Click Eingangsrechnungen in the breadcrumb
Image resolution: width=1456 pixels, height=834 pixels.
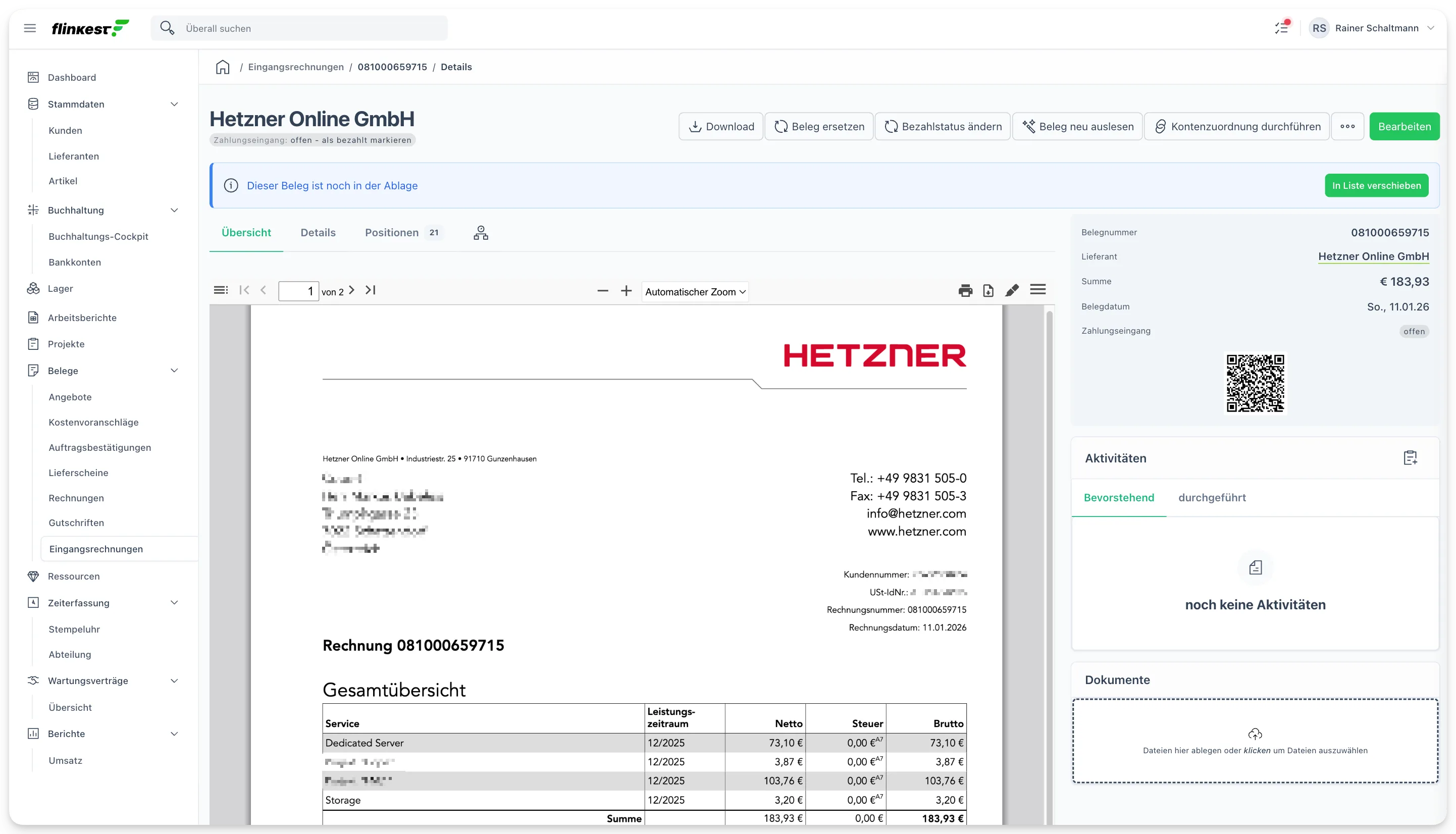295,67
